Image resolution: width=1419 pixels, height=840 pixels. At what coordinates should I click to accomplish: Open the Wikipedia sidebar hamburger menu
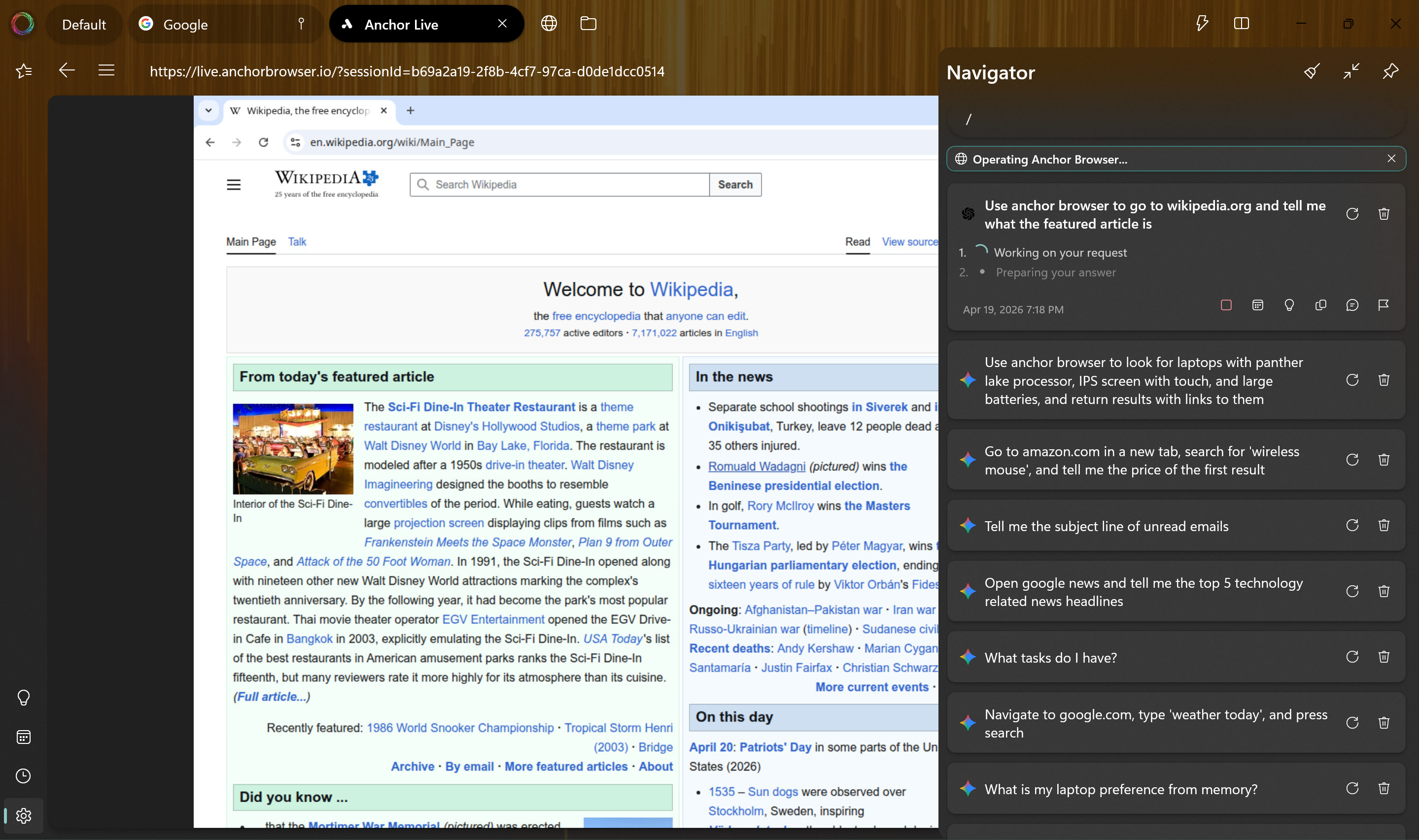pos(234,185)
